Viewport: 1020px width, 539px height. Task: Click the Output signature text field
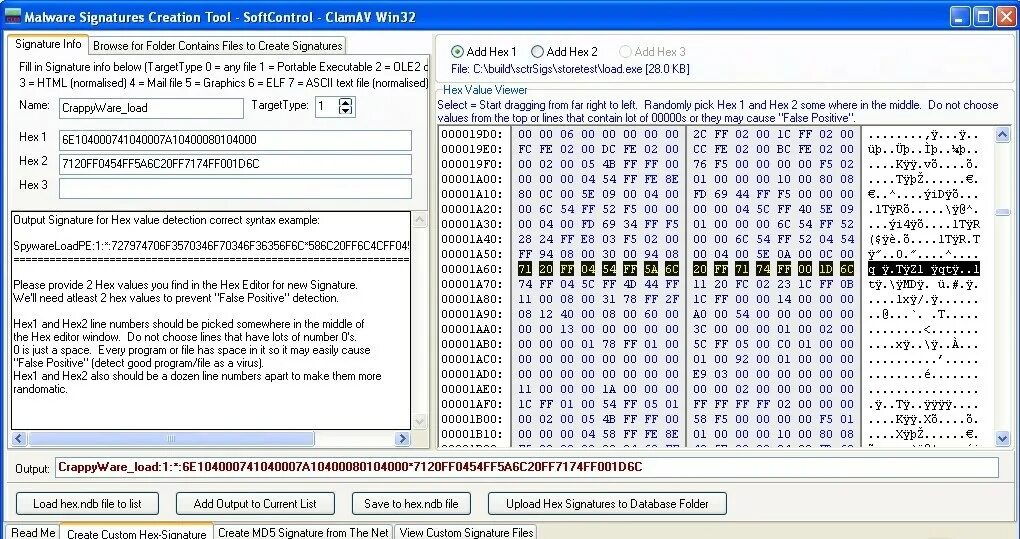pyautogui.click(x=527, y=467)
